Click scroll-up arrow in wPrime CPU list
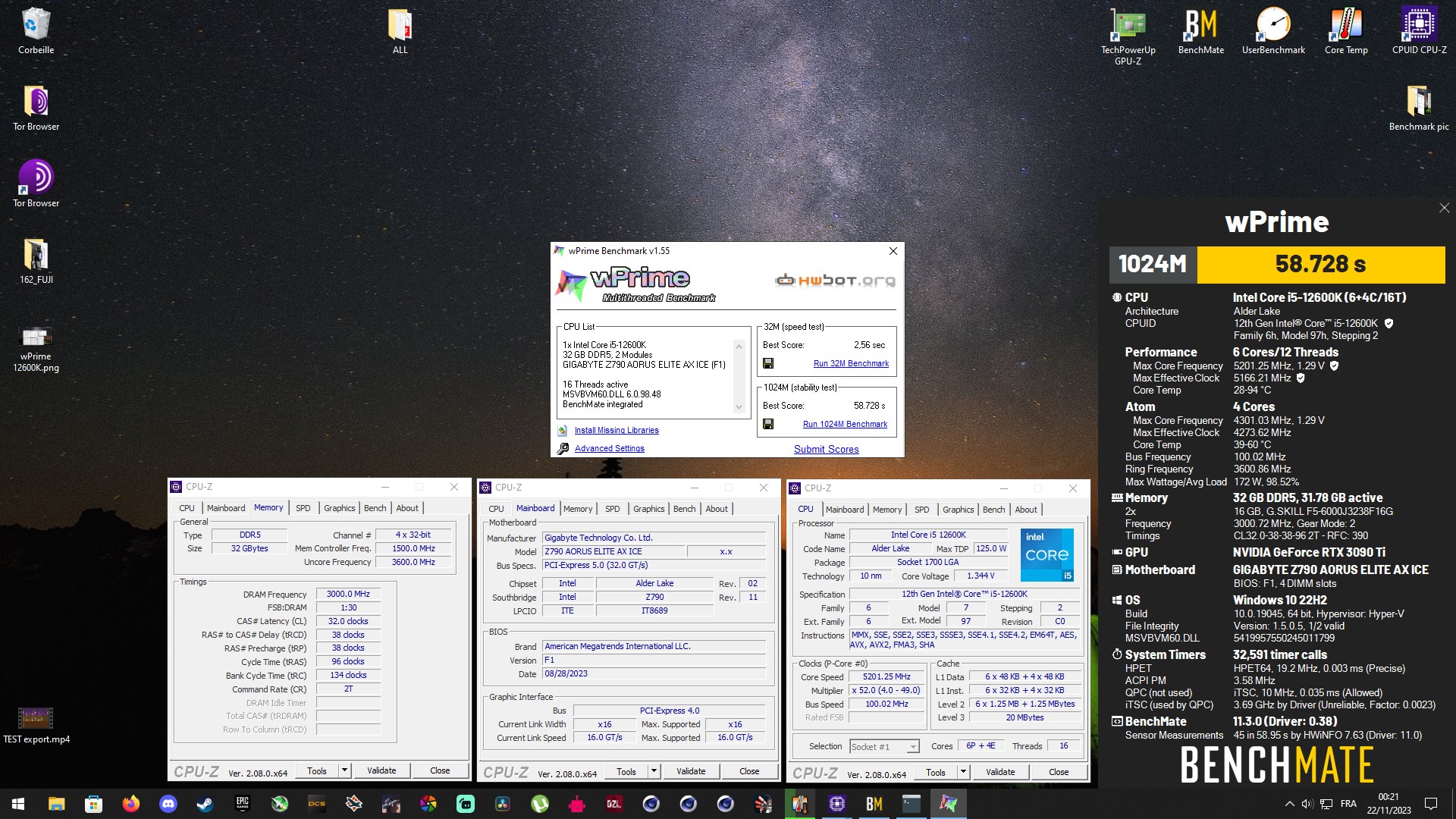The height and width of the screenshot is (819, 1456). [x=739, y=346]
